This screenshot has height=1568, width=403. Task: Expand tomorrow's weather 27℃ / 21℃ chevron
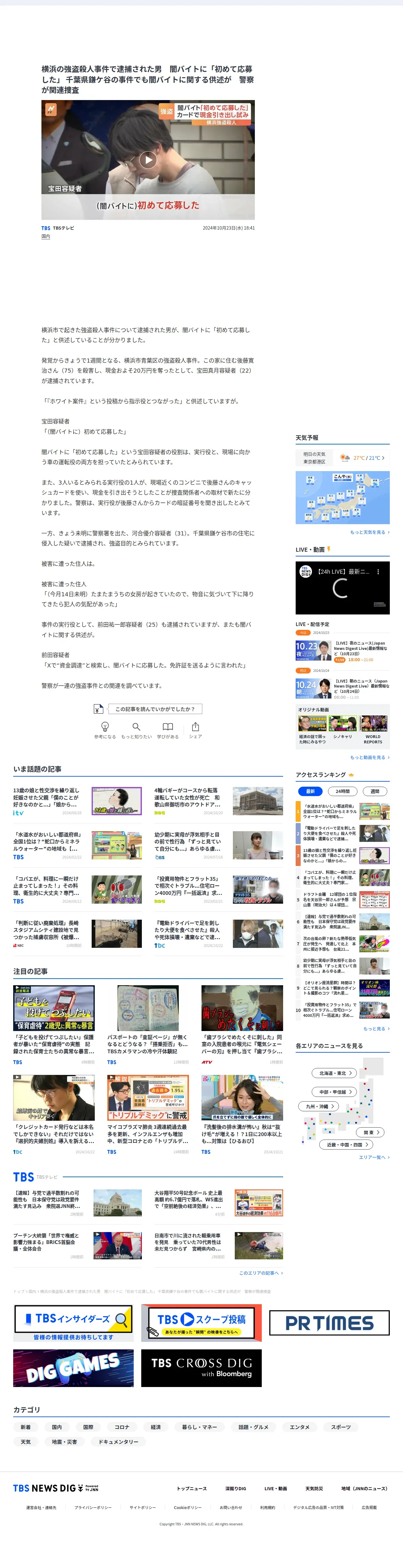point(383,458)
